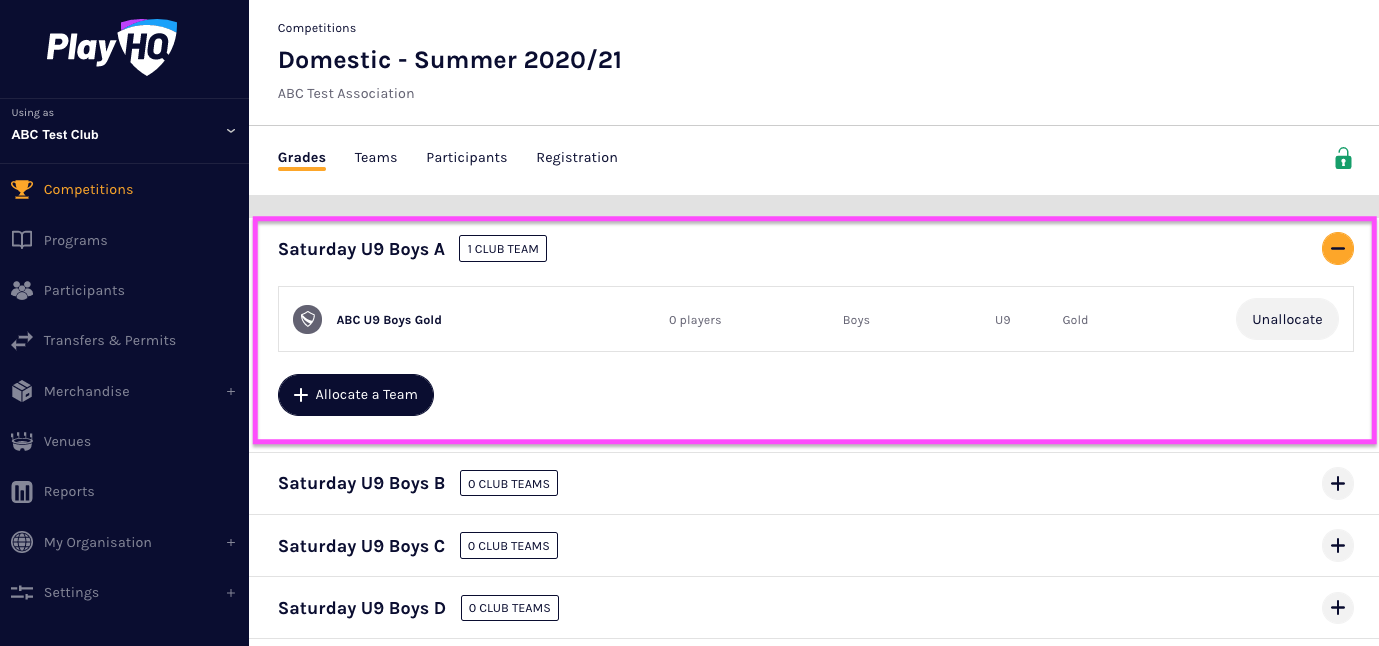Unallocate the ABC U9 Boys Gold team
Image resolution: width=1379 pixels, height=646 pixels.
point(1287,320)
